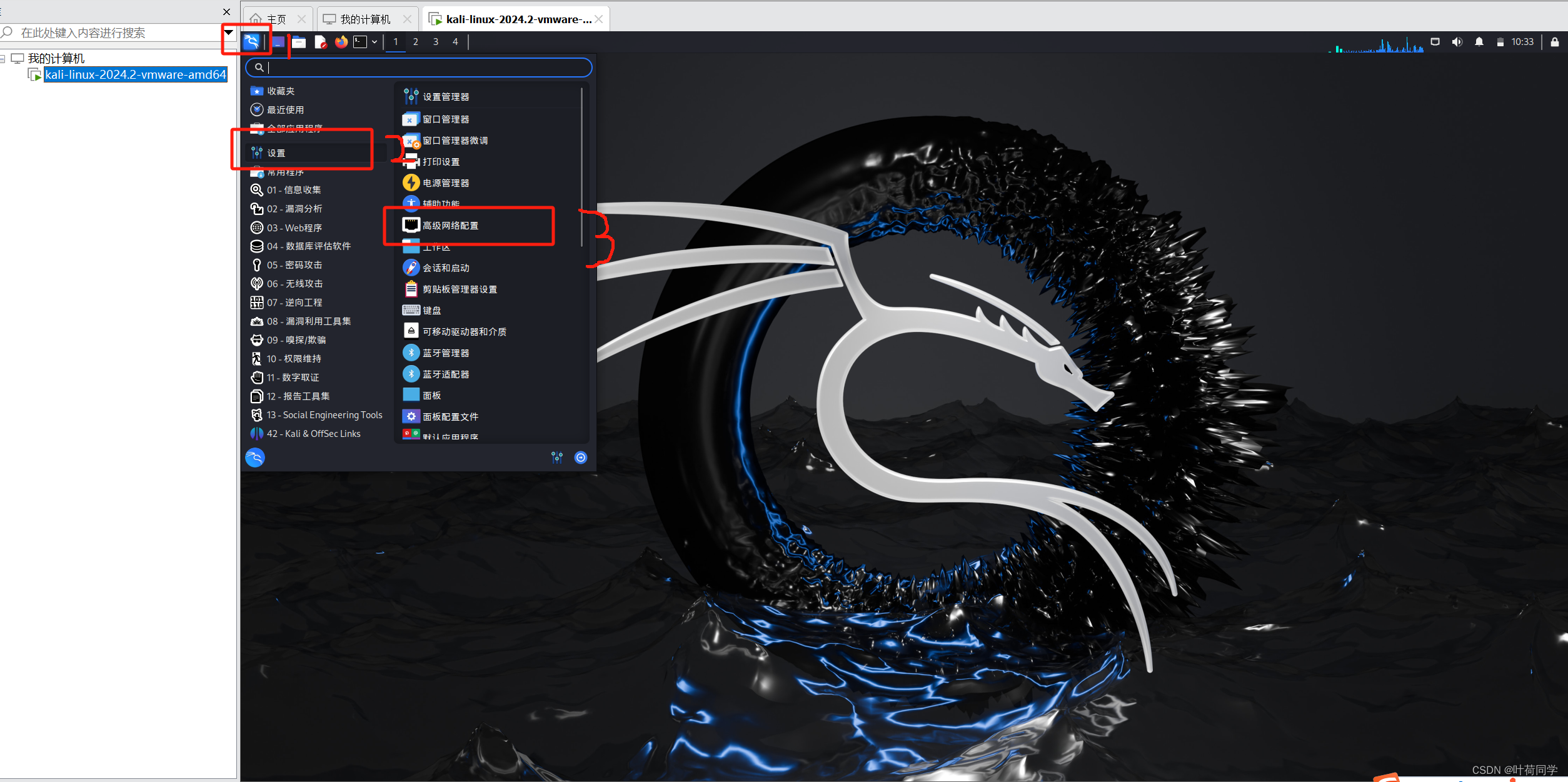Select kali-linux-2024.2-vmware-amd64 in library tree
The width and height of the screenshot is (1568, 782).
pos(136,75)
